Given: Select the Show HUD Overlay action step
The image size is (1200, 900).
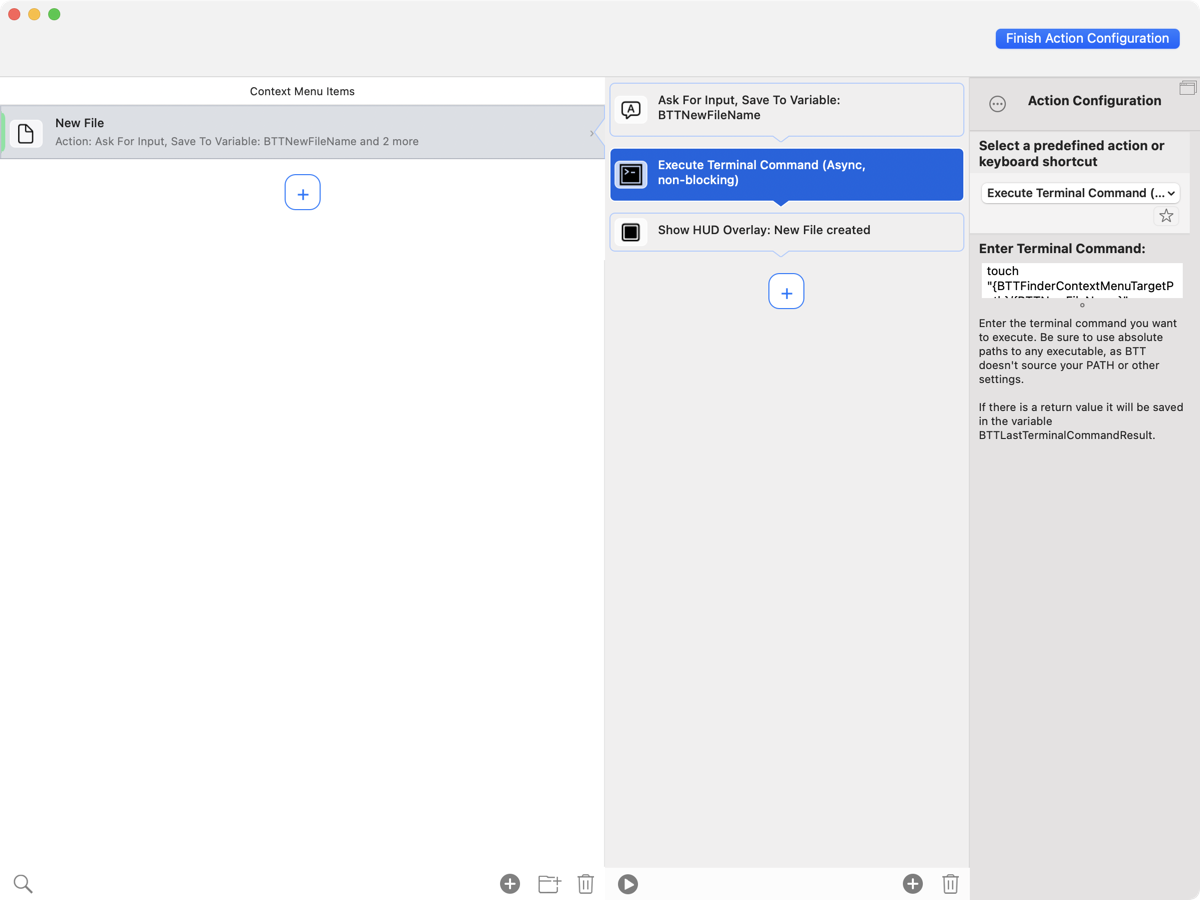Looking at the screenshot, I should (x=786, y=231).
